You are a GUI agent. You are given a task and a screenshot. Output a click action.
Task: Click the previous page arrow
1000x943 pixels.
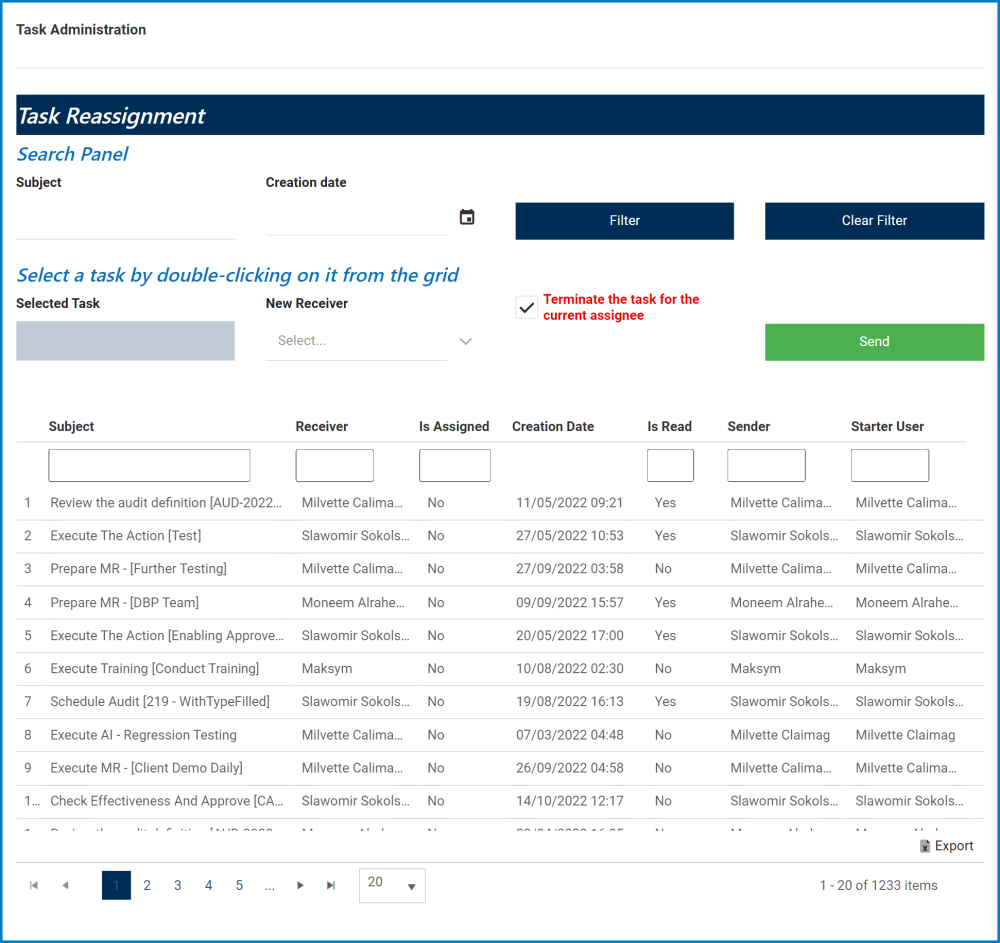(64, 885)
